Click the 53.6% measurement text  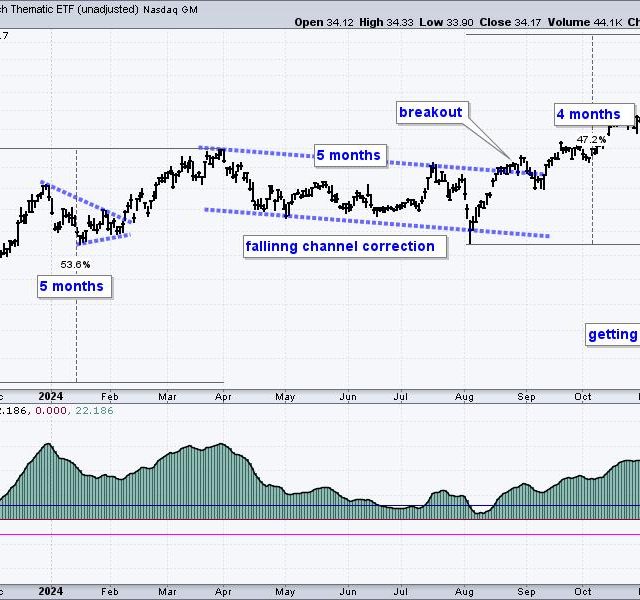click(75, 265)
